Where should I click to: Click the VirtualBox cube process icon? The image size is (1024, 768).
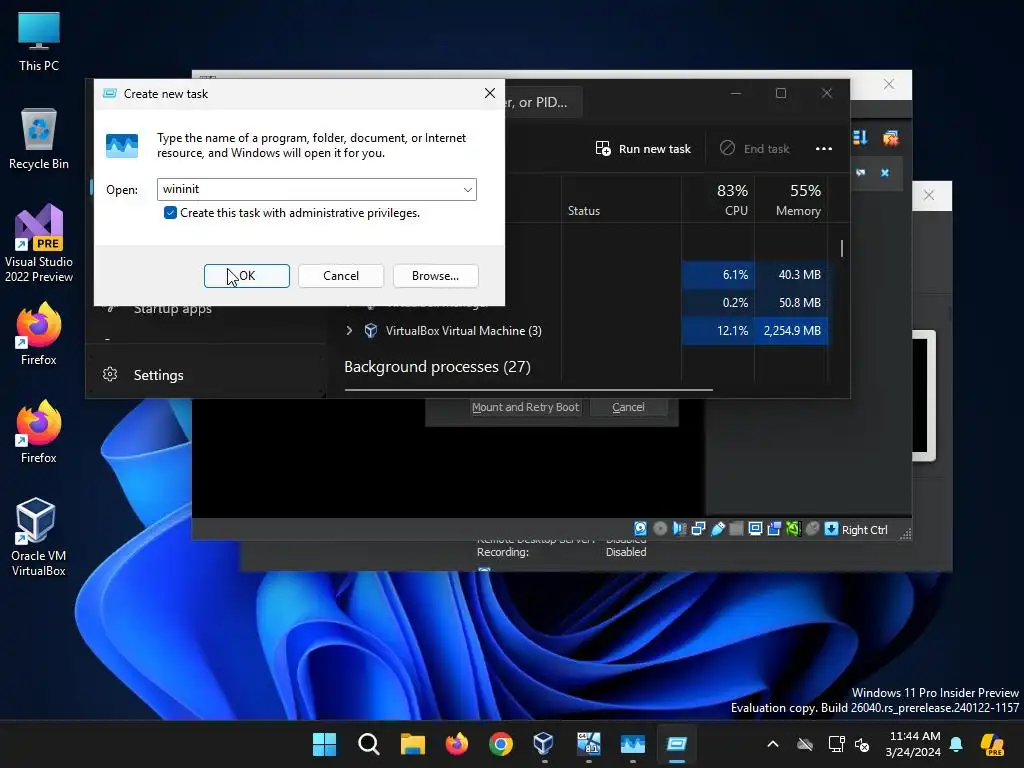(x=371, y=330)
